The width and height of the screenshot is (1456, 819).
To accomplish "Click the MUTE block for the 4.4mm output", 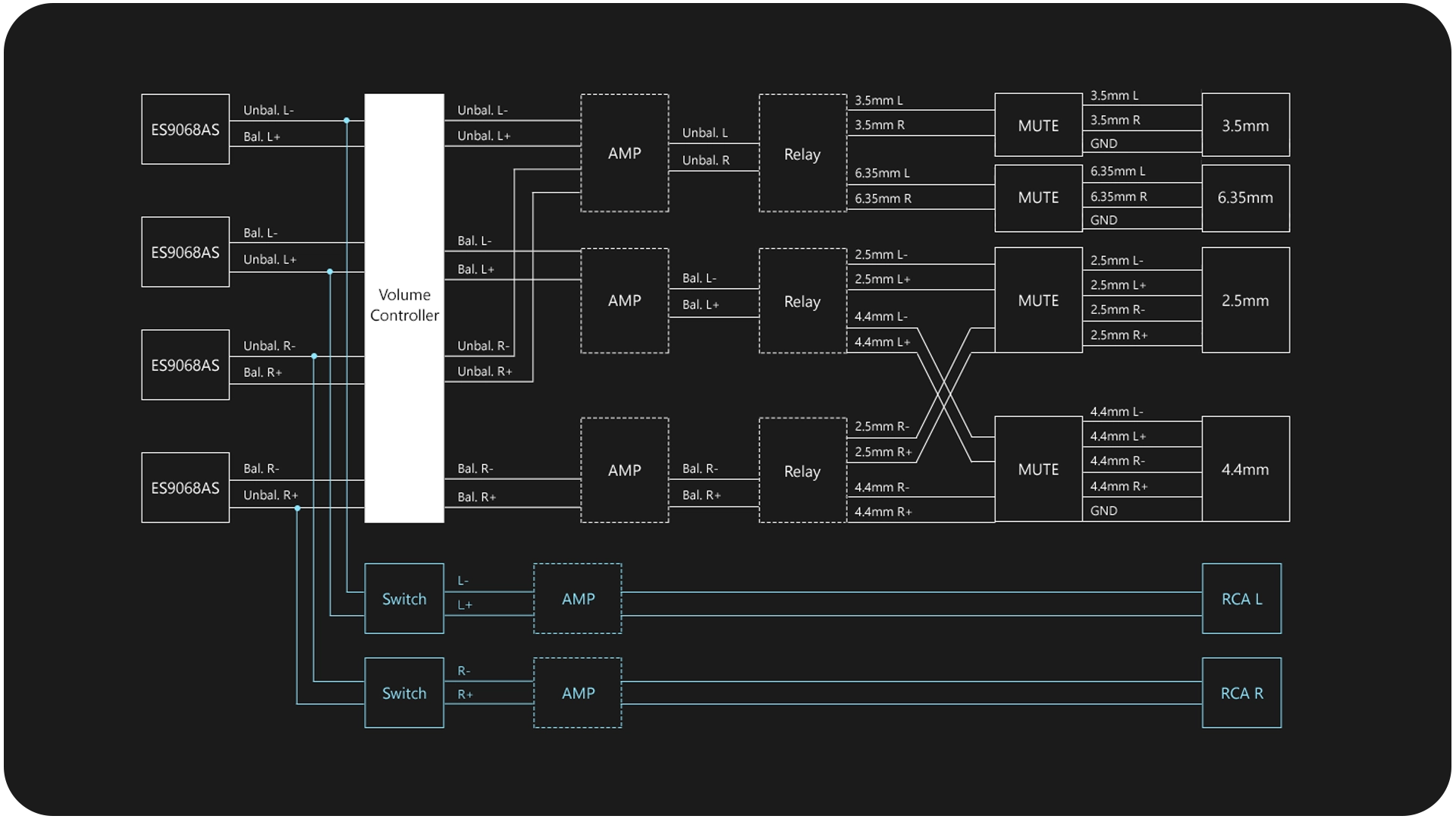I will 1038,469.
